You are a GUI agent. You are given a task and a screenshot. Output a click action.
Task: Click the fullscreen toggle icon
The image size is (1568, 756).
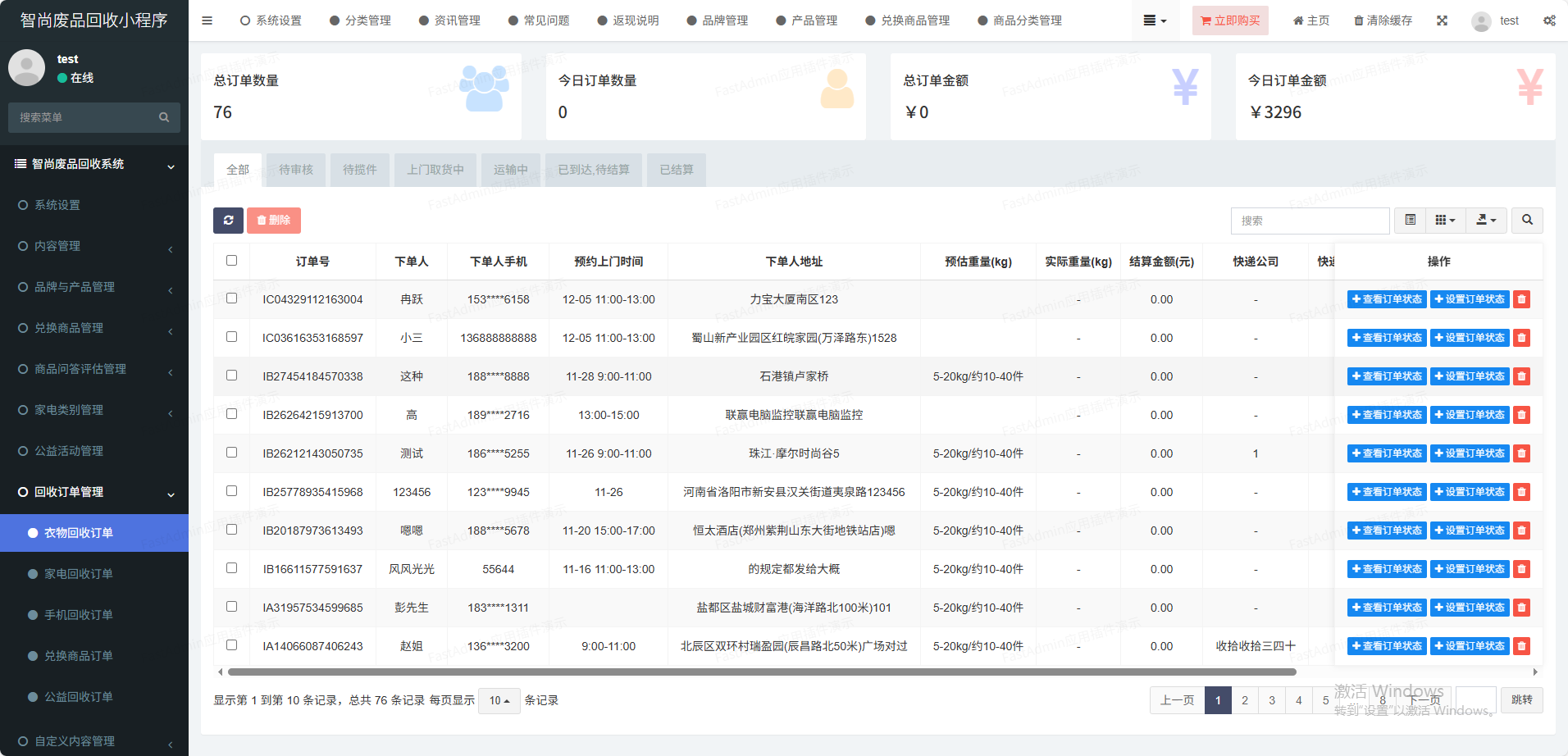tap(1442, 20)
